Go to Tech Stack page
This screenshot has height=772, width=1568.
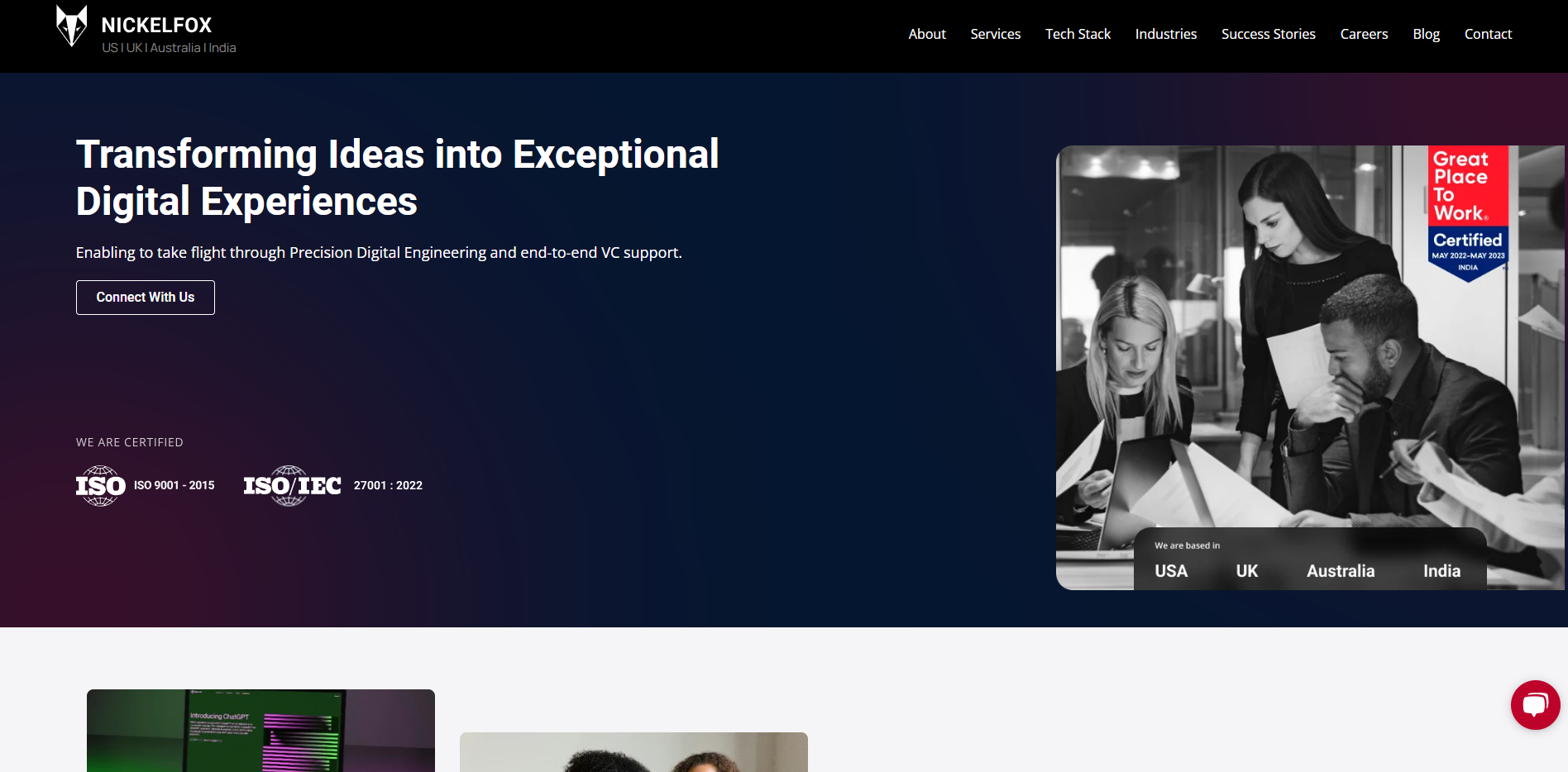[1078, 34]
